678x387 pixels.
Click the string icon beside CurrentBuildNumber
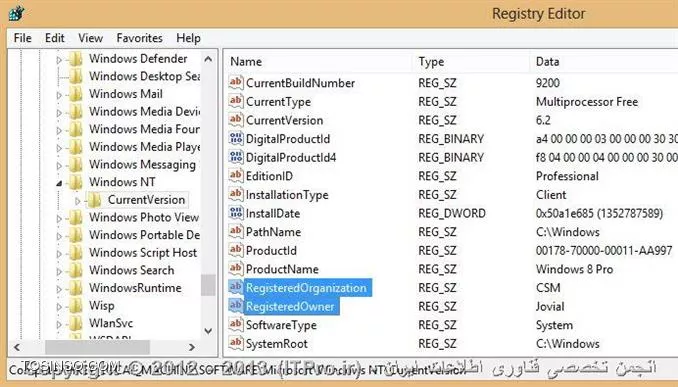[x=236, y=82]
